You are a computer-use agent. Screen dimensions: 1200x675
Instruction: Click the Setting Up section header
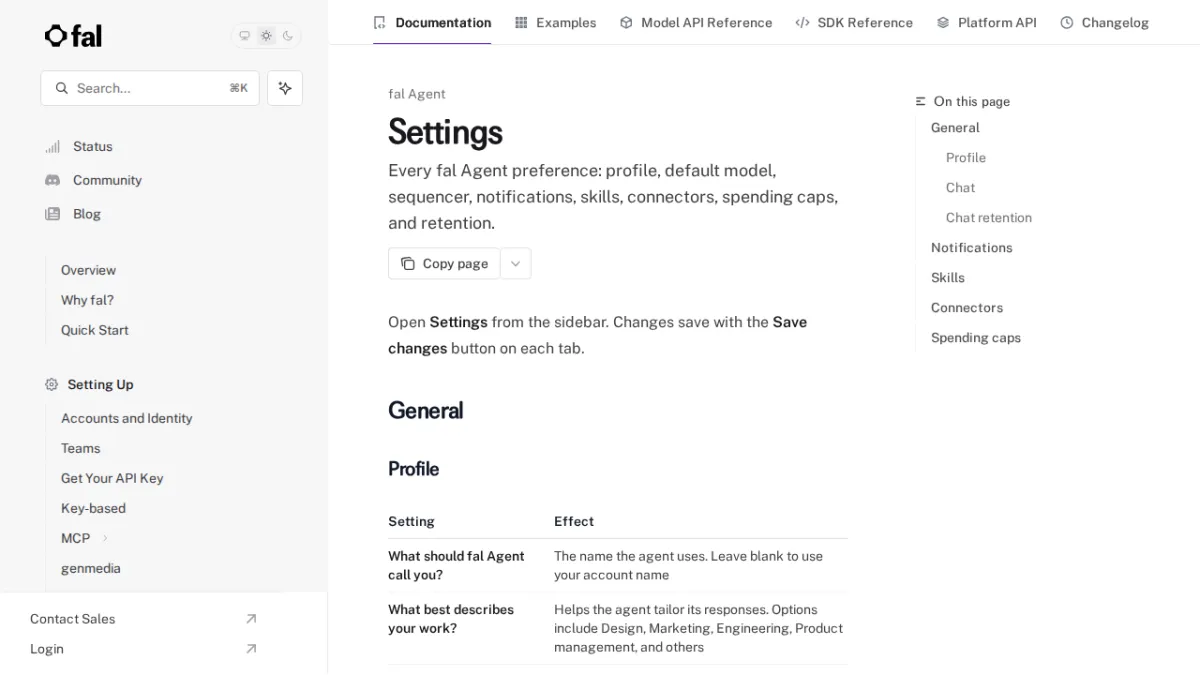(x=100, y=384)
